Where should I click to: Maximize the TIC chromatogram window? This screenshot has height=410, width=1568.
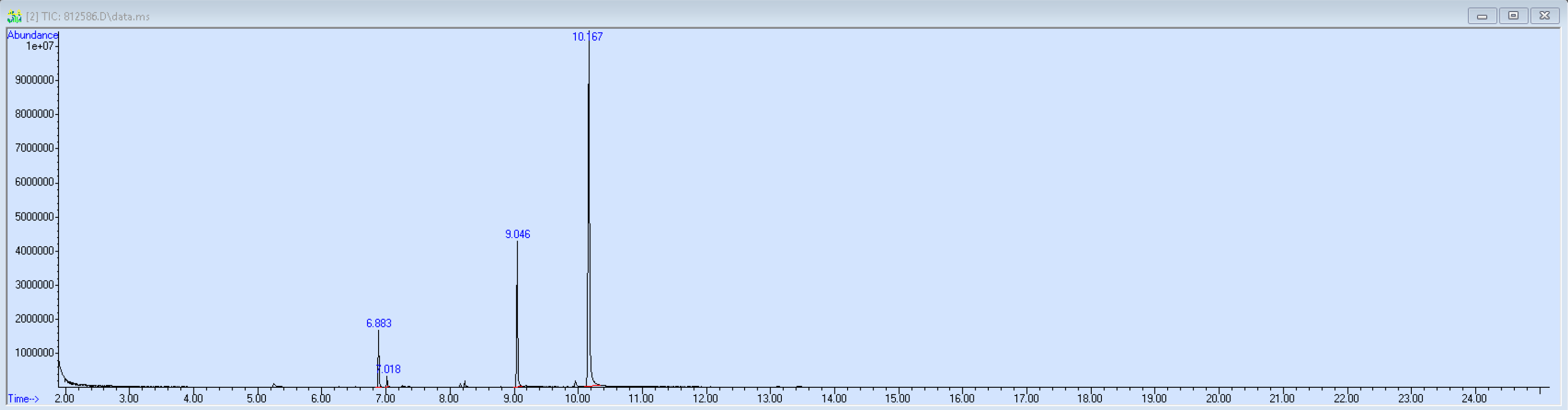click(1513, 16)
